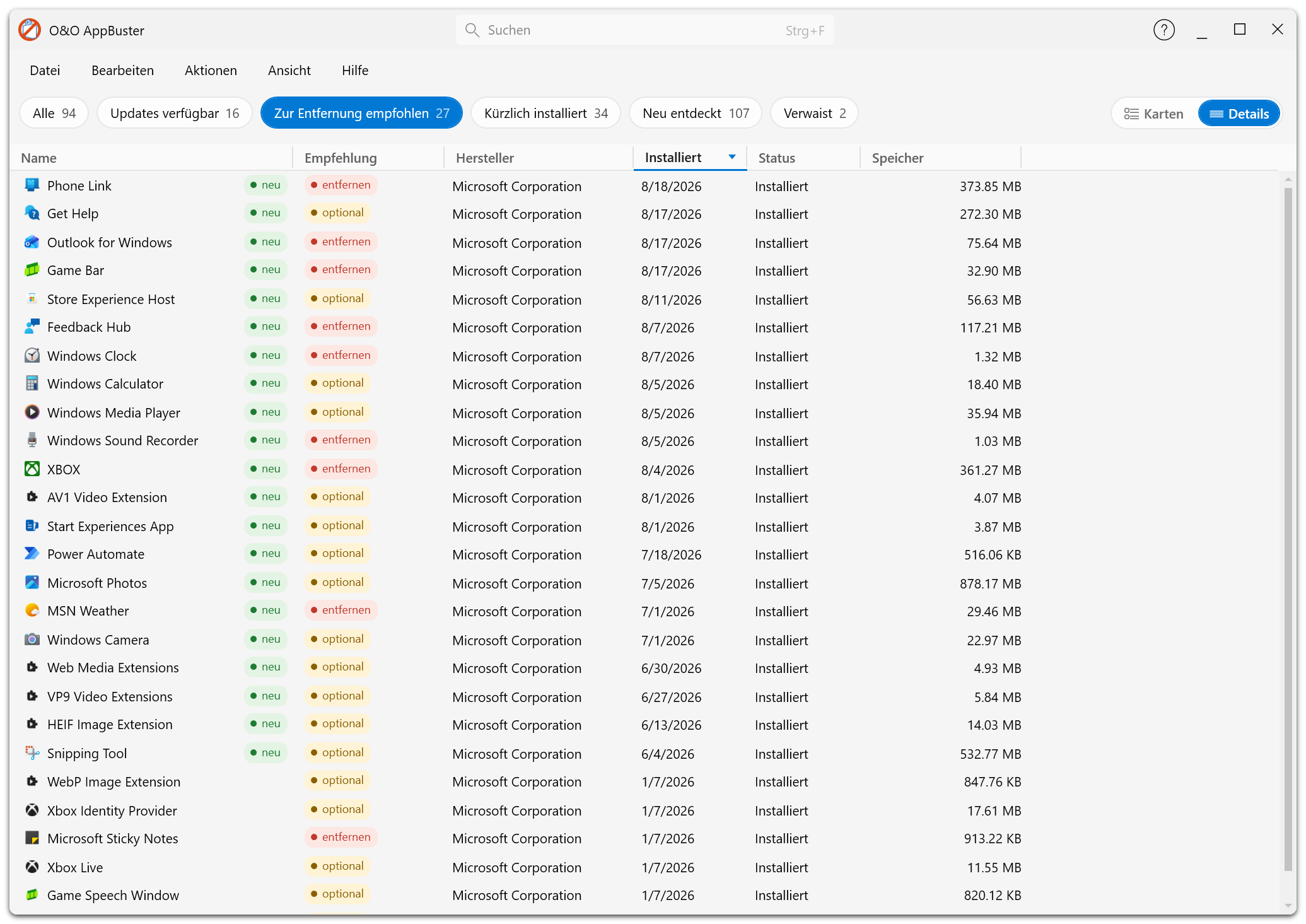Viewport: 1306px width, 924px height.
Task: Click the Xbox Live icon
Action: click(x=32, y=867)
